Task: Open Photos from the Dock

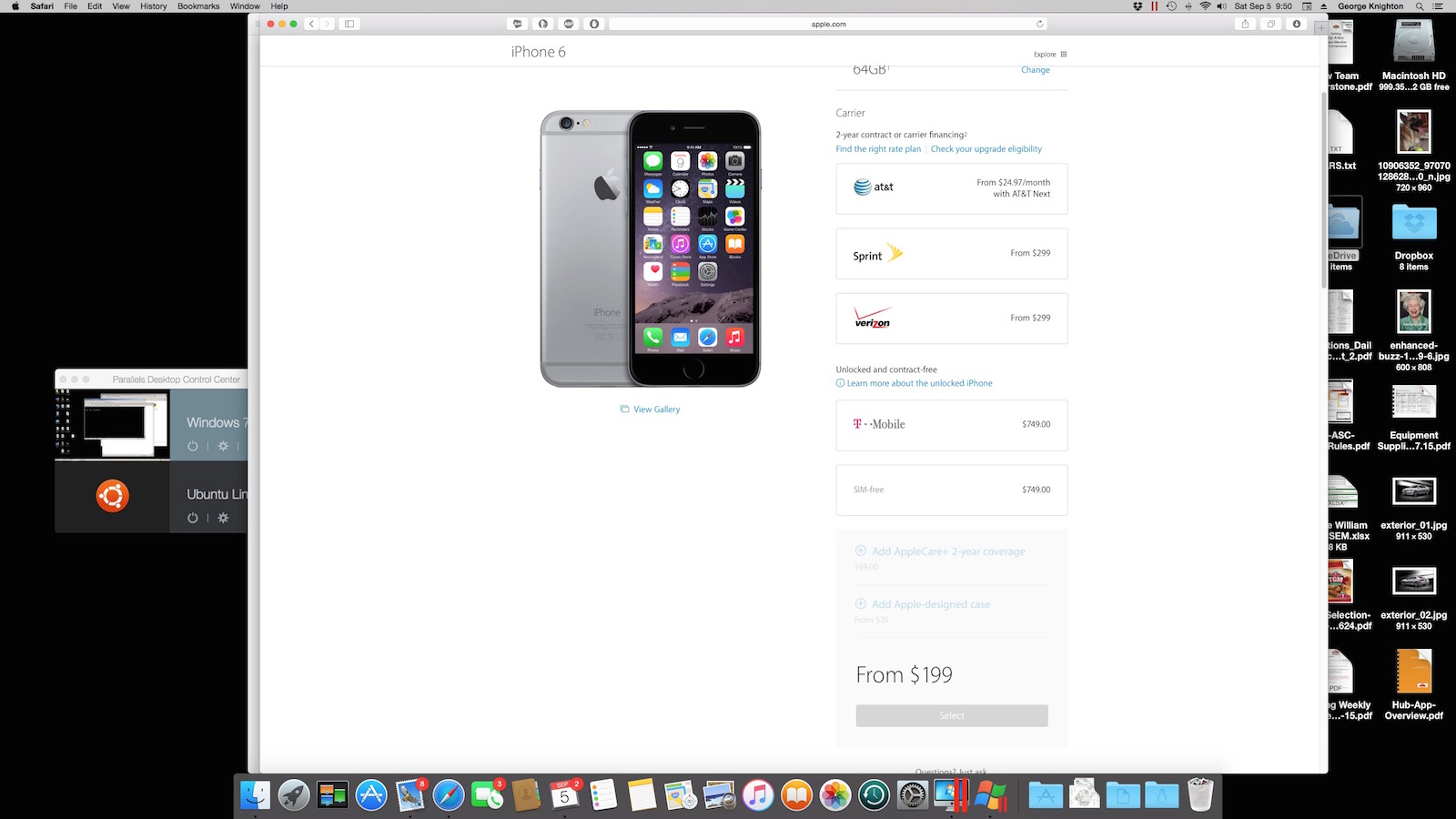Action: tap(835, 795)
